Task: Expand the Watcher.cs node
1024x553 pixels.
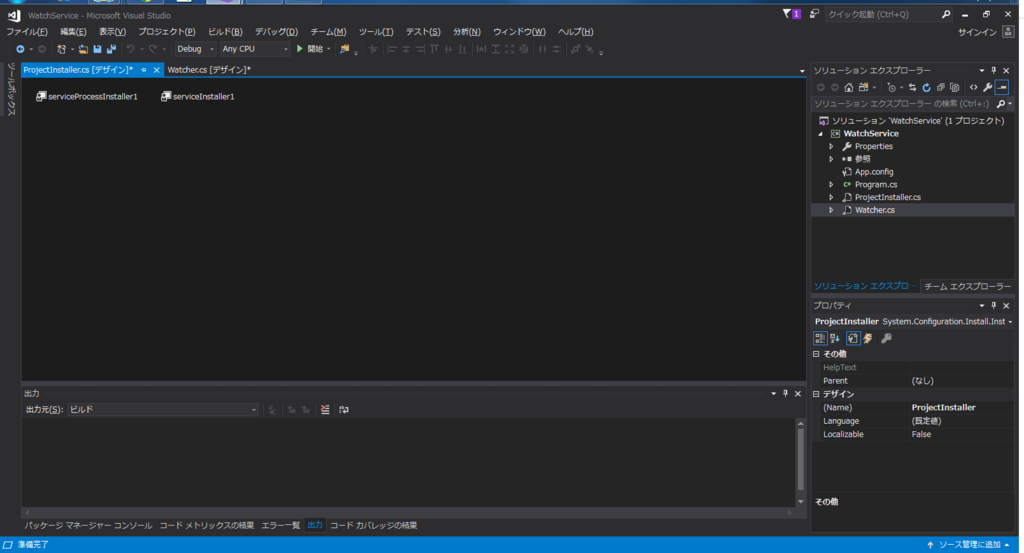Action: [x=831, y=210]
